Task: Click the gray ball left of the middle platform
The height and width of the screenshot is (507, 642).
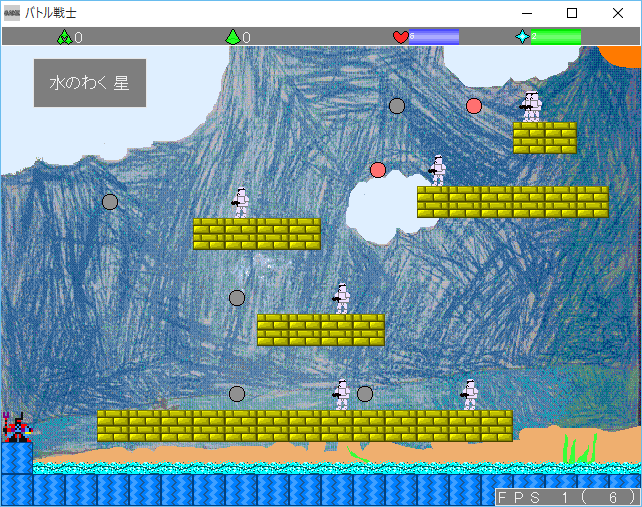Action: click(237, 298)
